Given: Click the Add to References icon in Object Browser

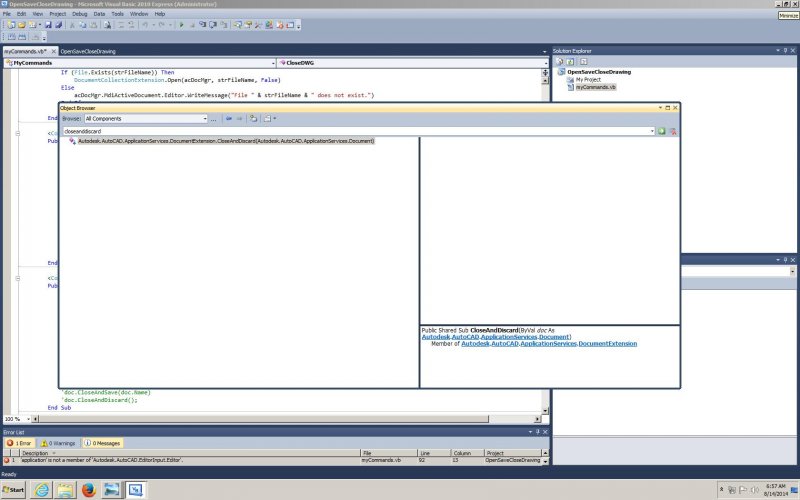Looking at the screenshot, I should pos(253,118).
